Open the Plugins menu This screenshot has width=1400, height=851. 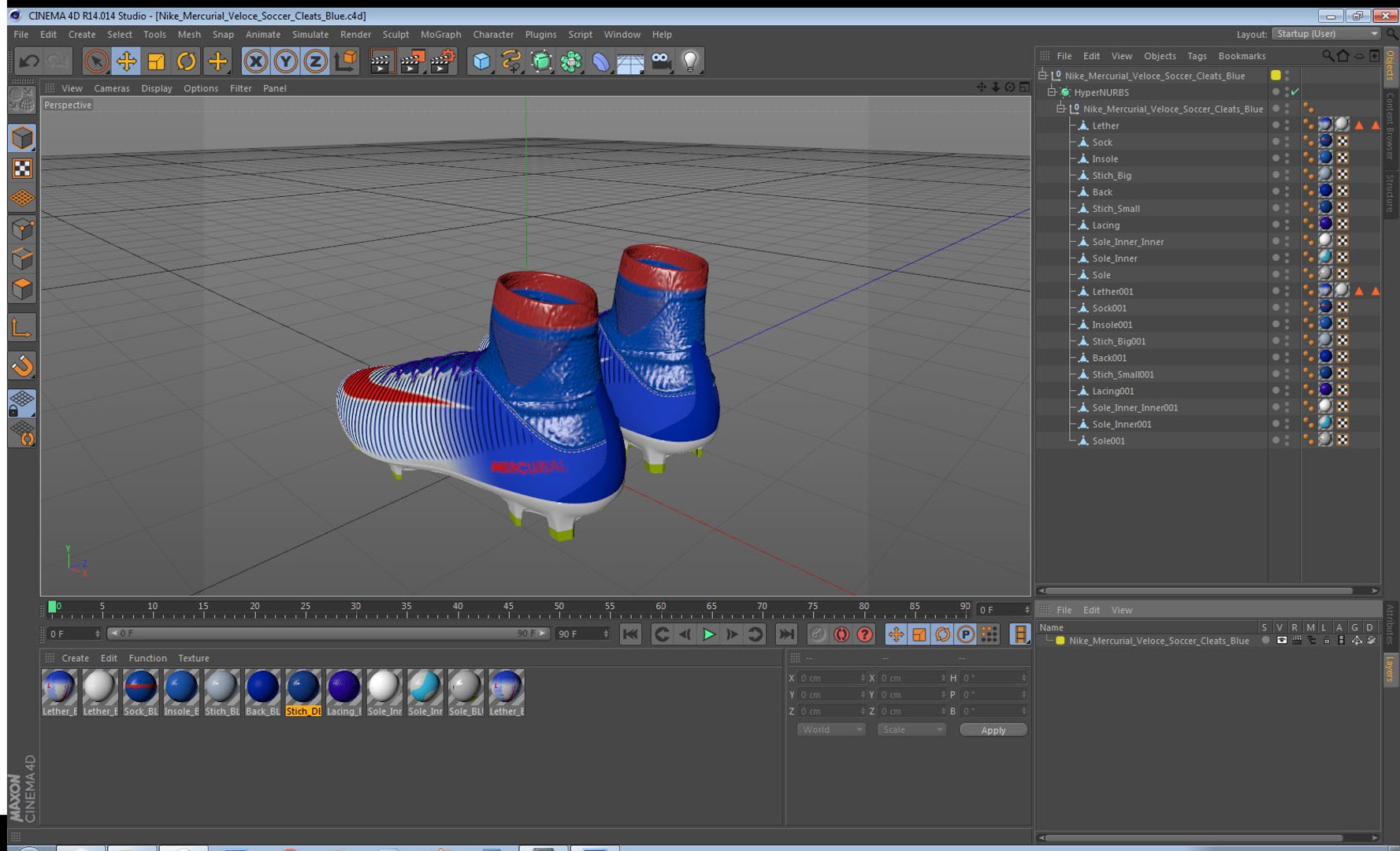[540, 35]
